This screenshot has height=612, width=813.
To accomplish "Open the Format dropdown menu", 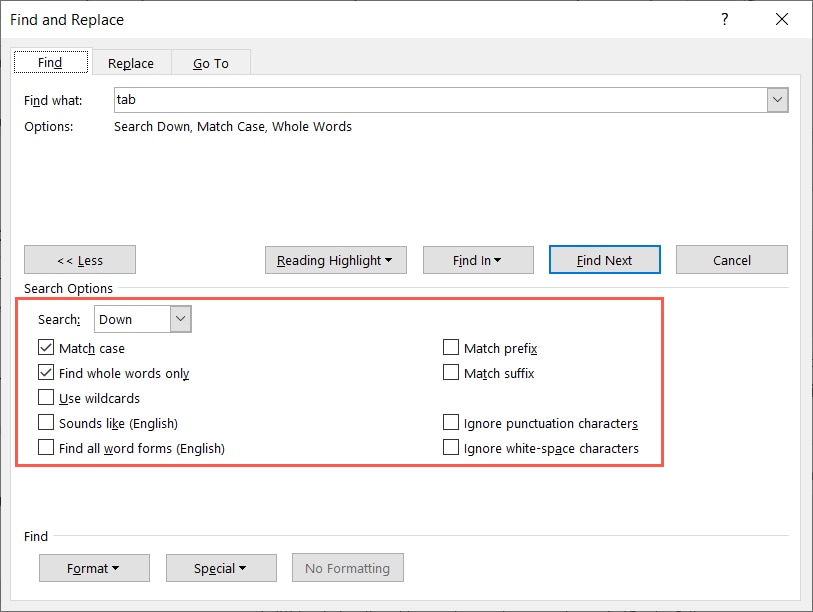I will point(94,567).
